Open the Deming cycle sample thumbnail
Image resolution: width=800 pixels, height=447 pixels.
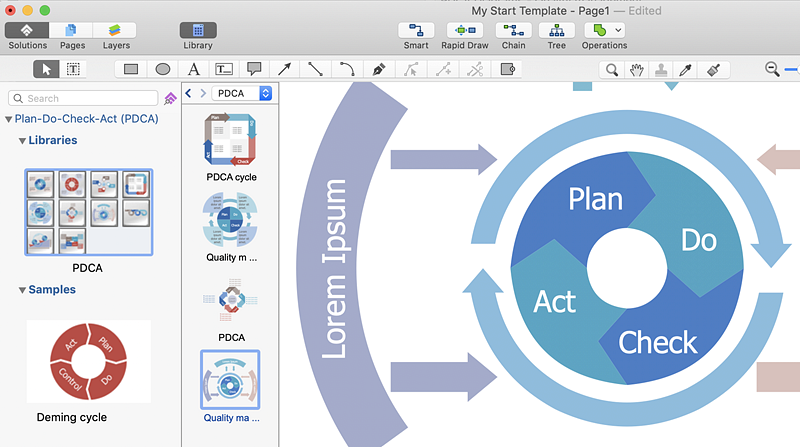(x=89, y=362)
